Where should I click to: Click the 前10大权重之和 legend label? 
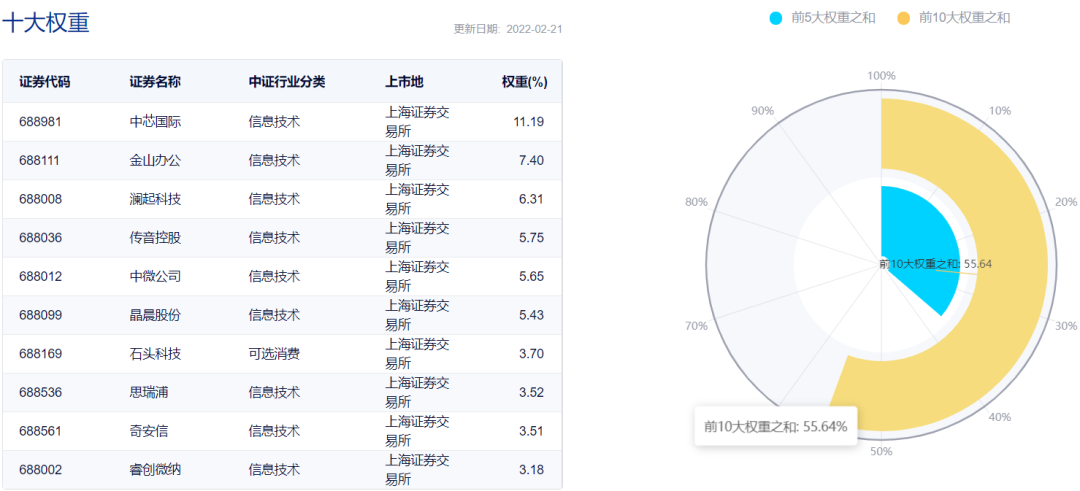click(x=964, y=18)
